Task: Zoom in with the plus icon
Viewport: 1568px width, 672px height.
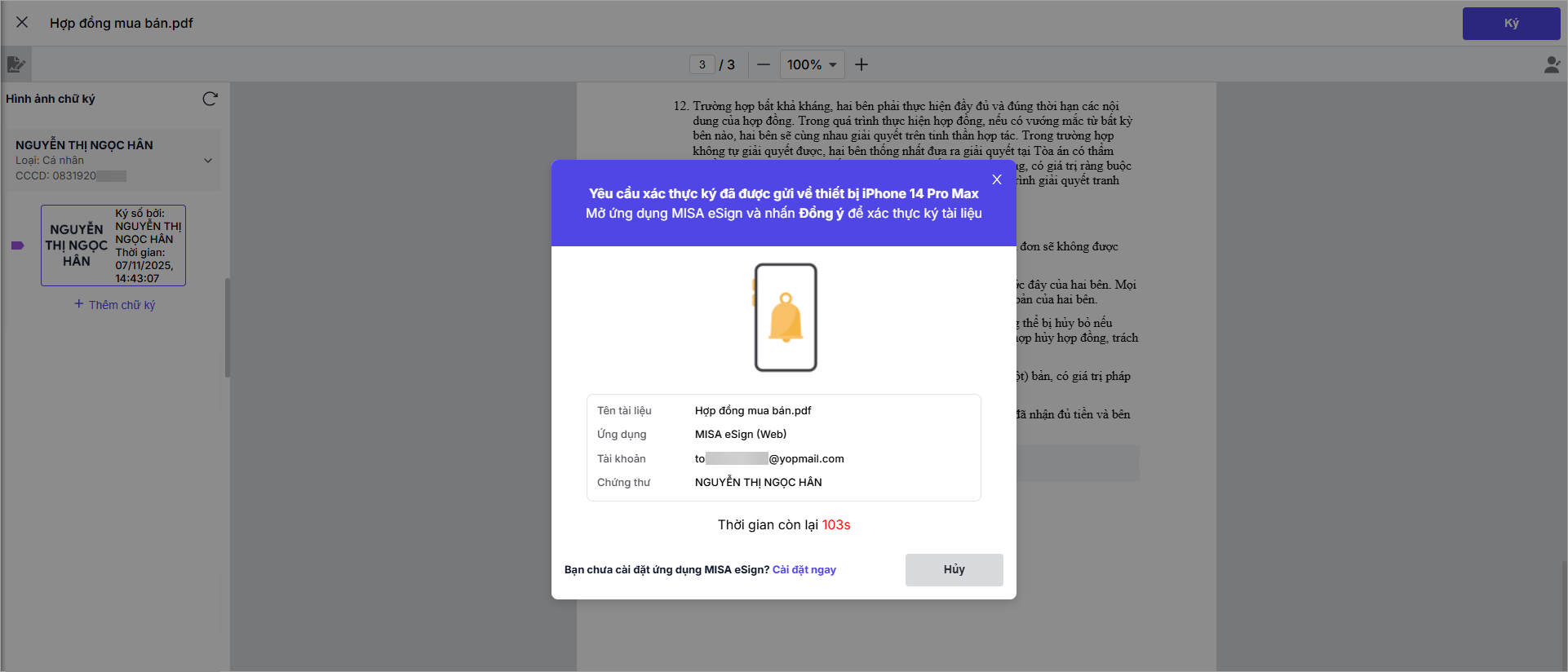Action: [x=861, y=64]
